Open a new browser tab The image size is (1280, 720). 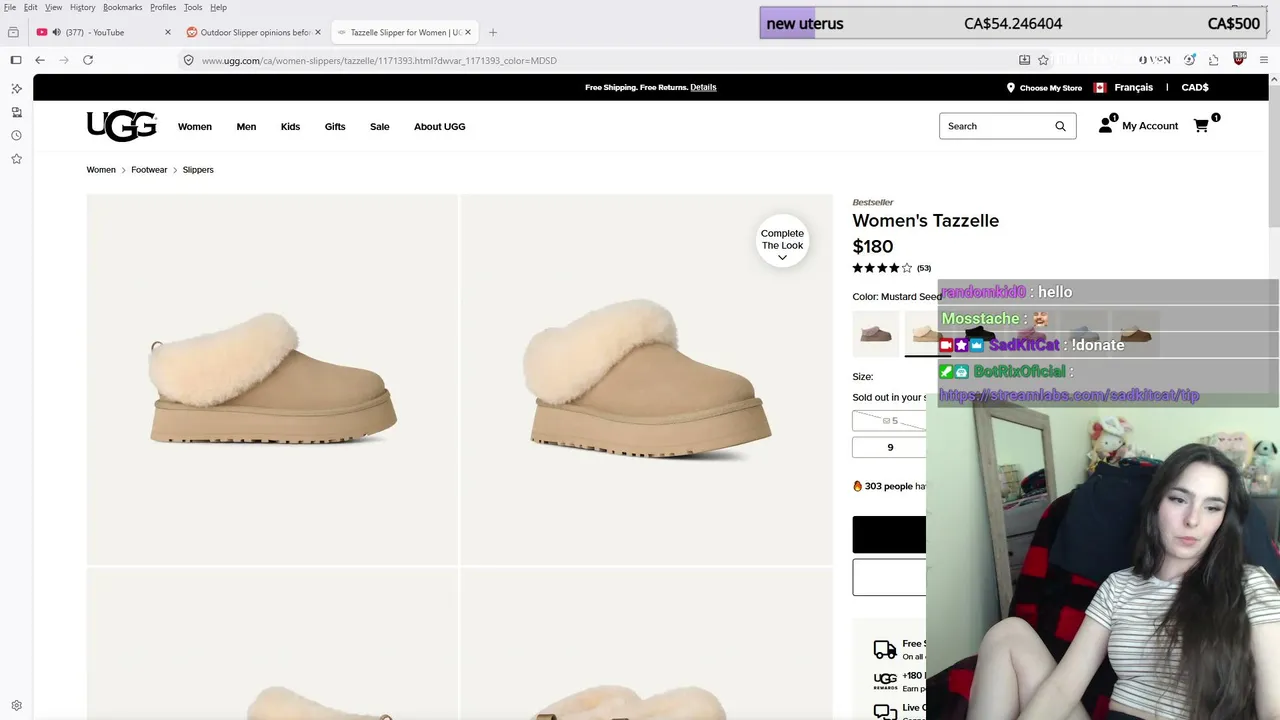tap(493, 32)
